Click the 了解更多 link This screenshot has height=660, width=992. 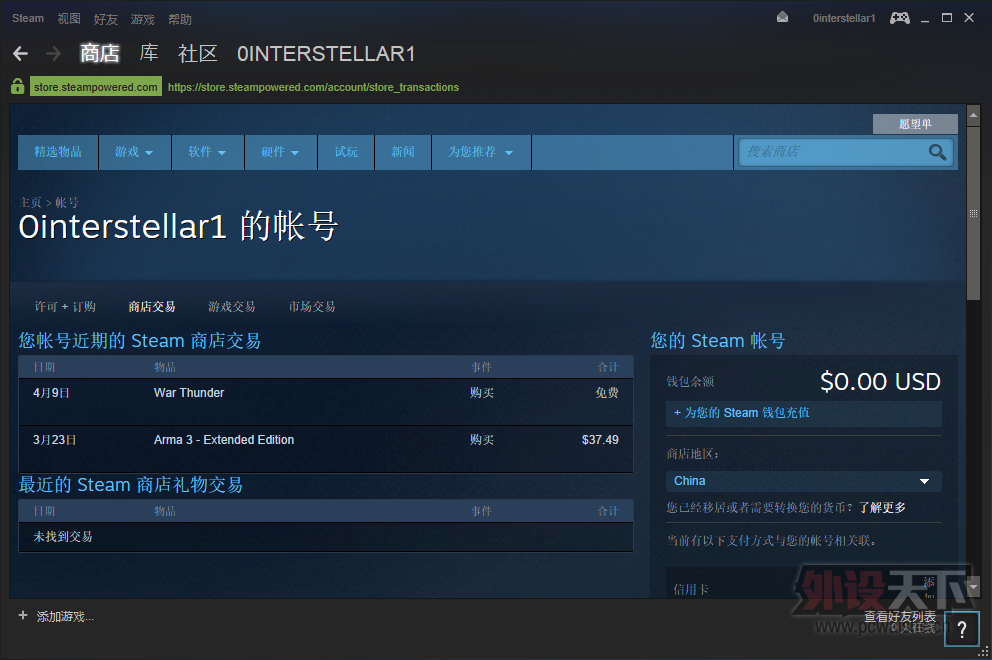[x=883, y=507]
